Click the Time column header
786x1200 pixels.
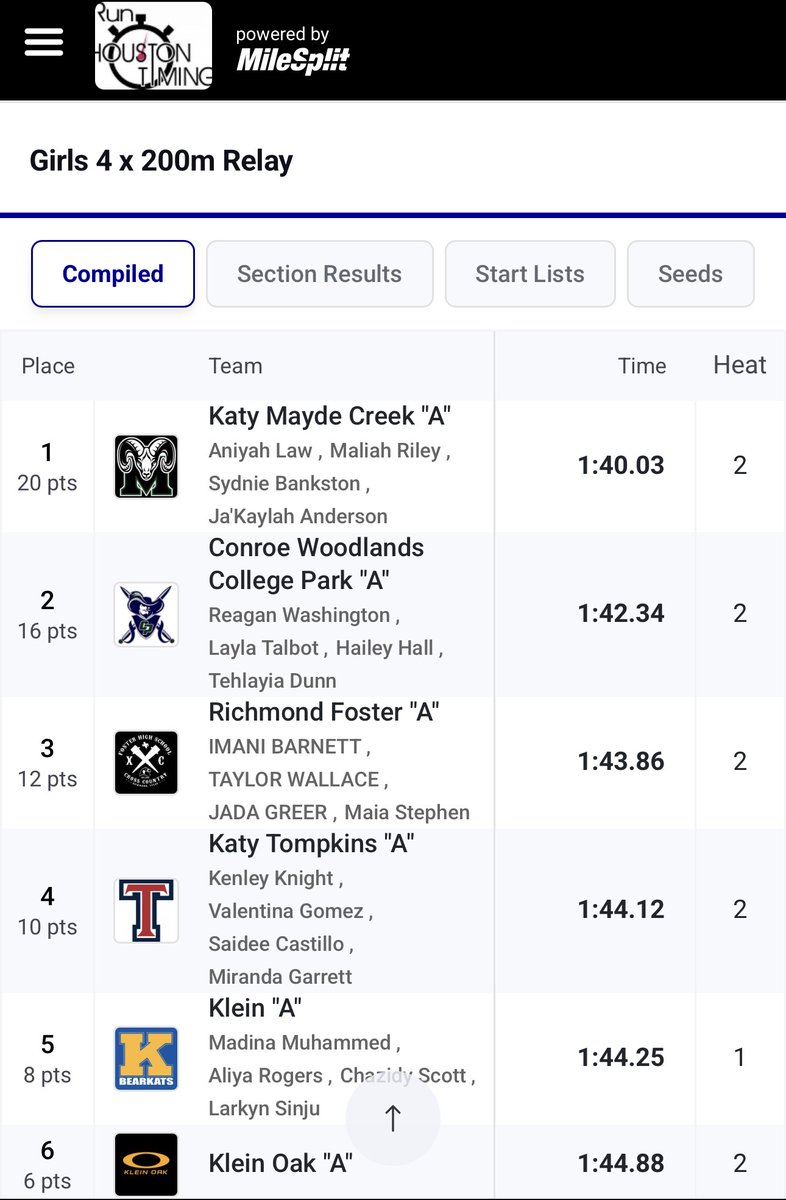pos(642,366)
